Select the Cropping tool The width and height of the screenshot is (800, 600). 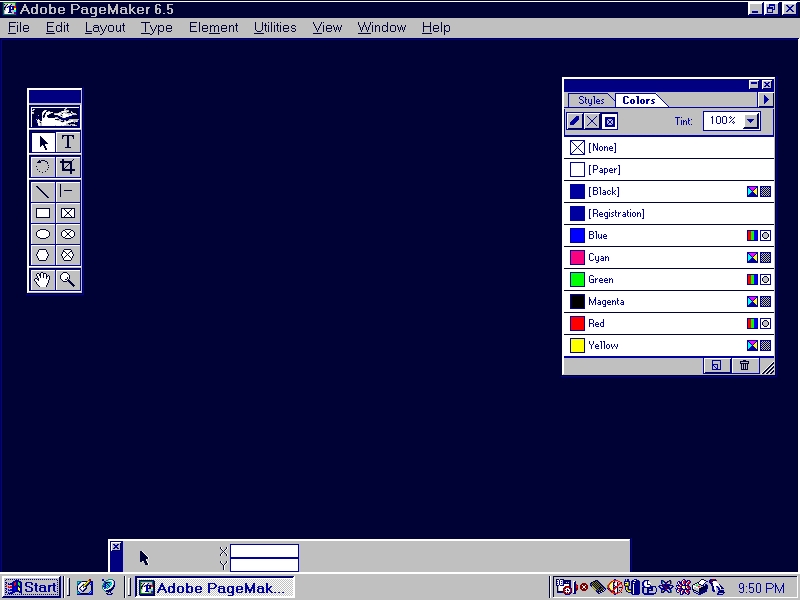coord(67,167)
